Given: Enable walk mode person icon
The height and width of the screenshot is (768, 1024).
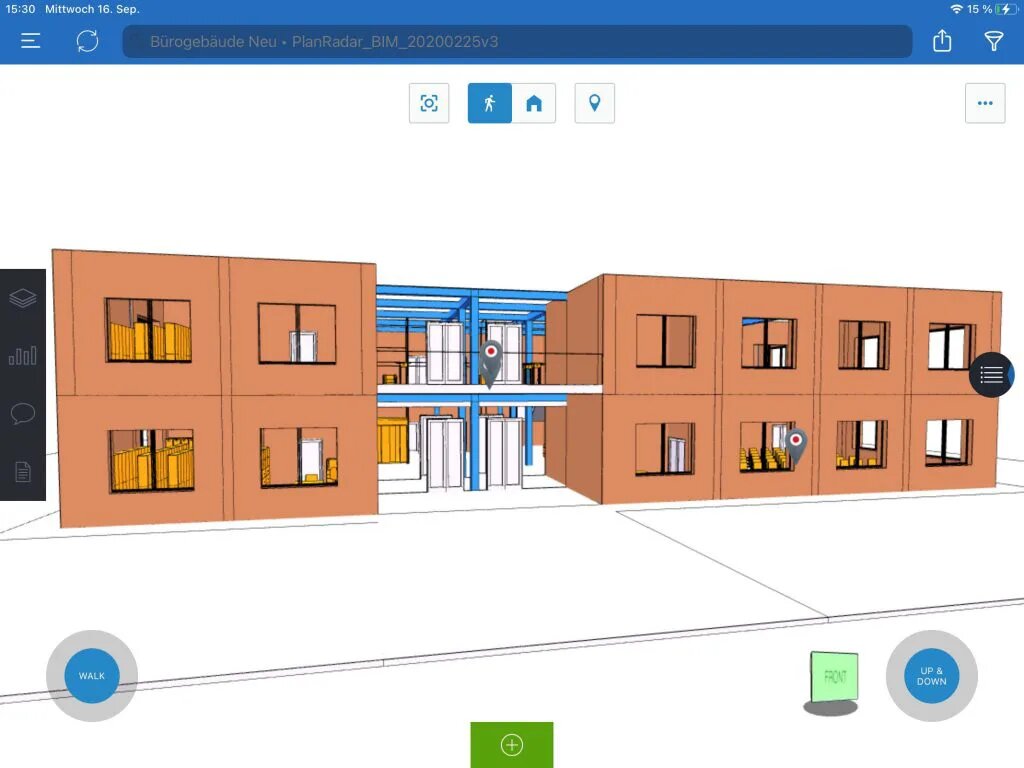Looking at the screenshot, I should click(490, 103).
